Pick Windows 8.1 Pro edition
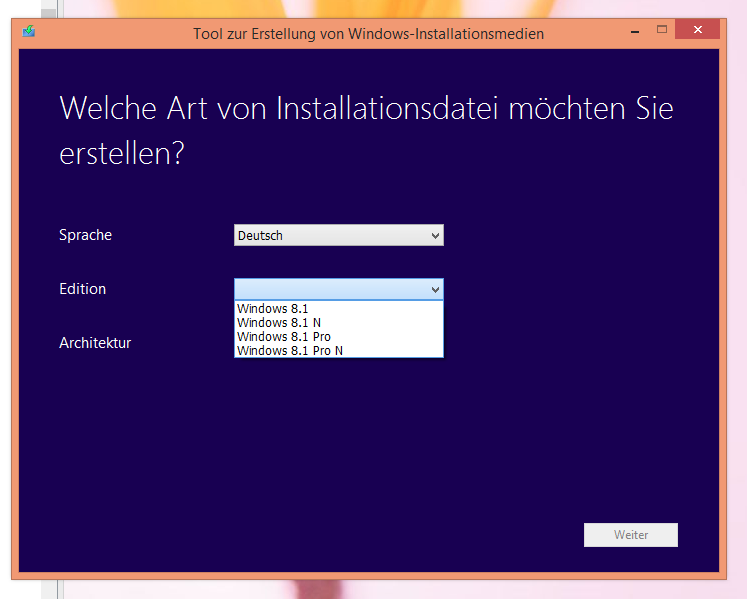747x599 pixels. [x=339, y=336]
